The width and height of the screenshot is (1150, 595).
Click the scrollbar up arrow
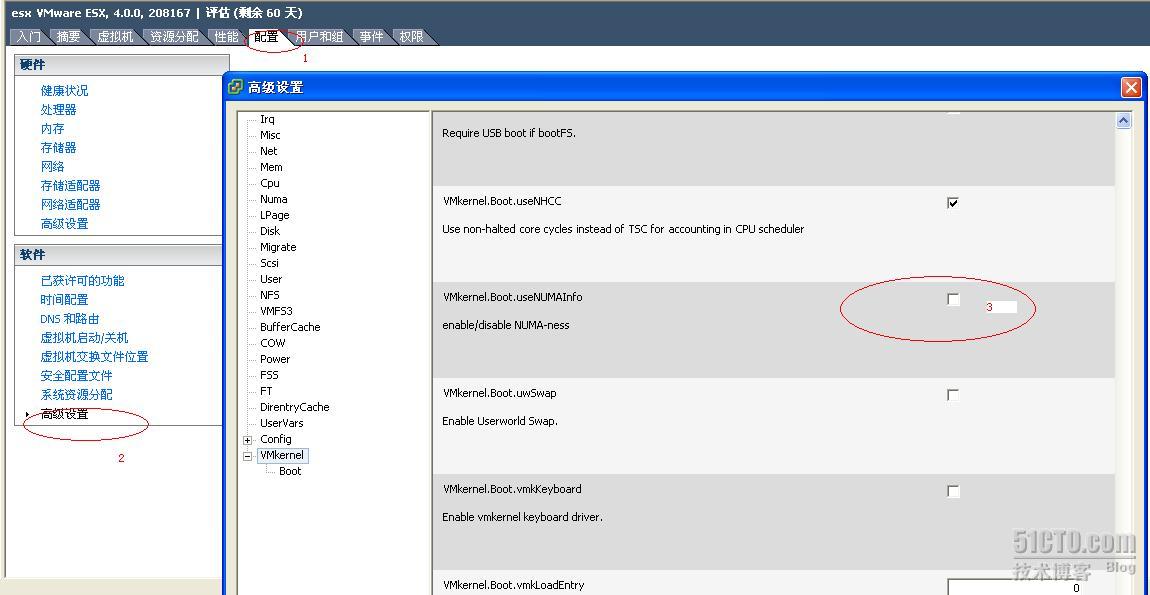click(x=1124, y=120)
